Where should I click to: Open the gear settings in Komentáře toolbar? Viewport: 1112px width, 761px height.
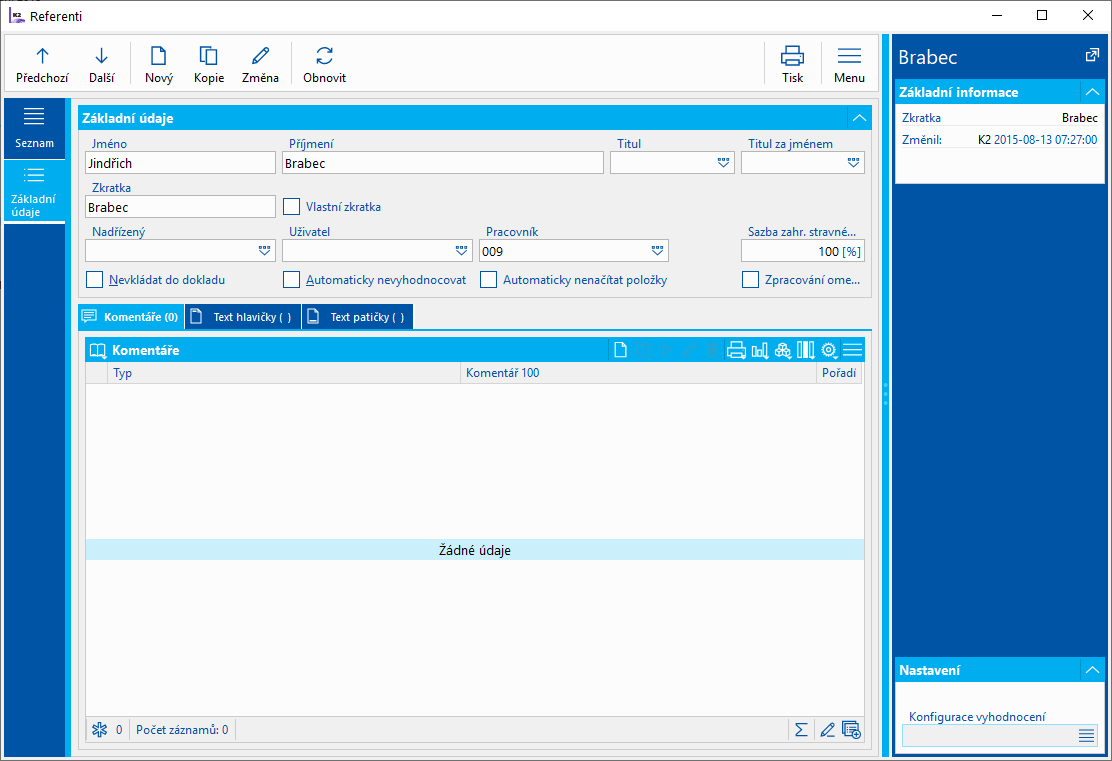[x=829, y=350]
